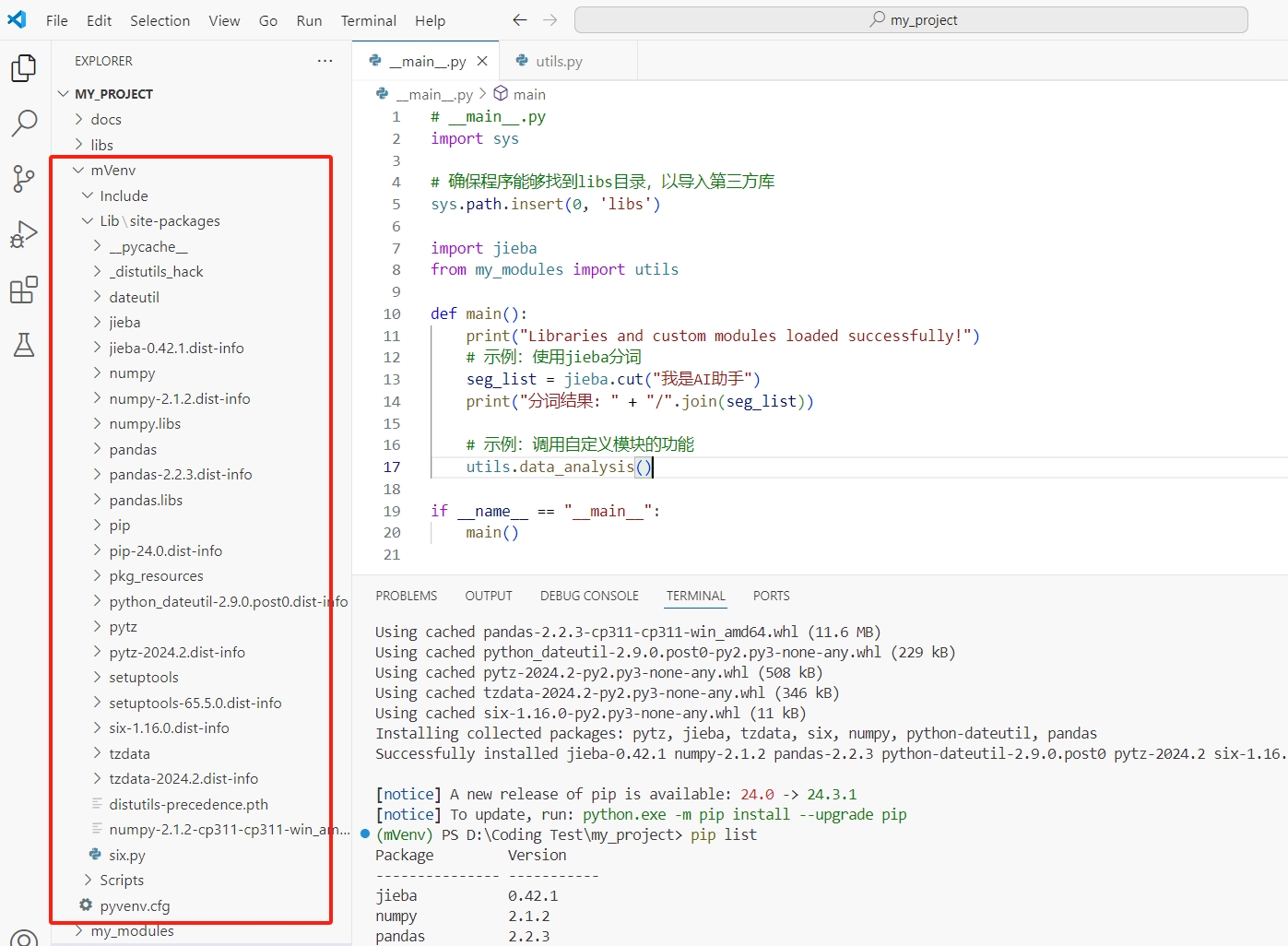Image resolution: width=1288 pixels, height=946 pixels.
Task: Open the Go menu
Action: (x=268, y=20)
